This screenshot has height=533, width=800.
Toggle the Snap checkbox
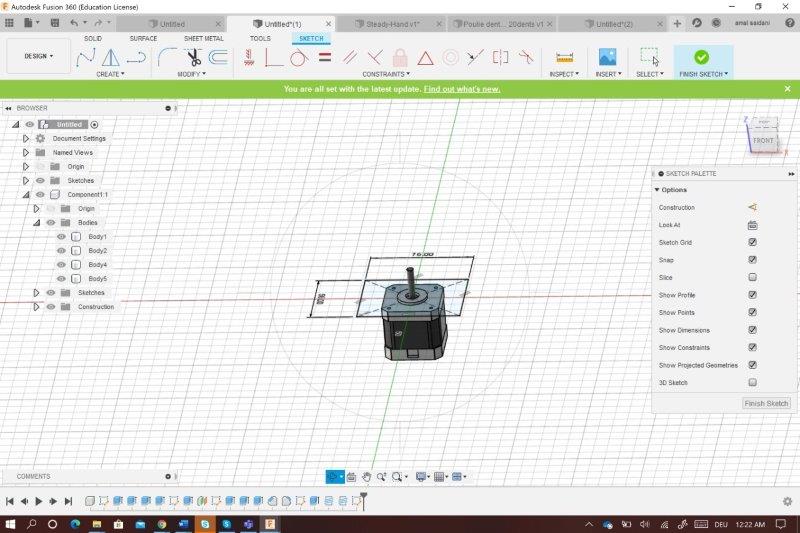(753, 260)
